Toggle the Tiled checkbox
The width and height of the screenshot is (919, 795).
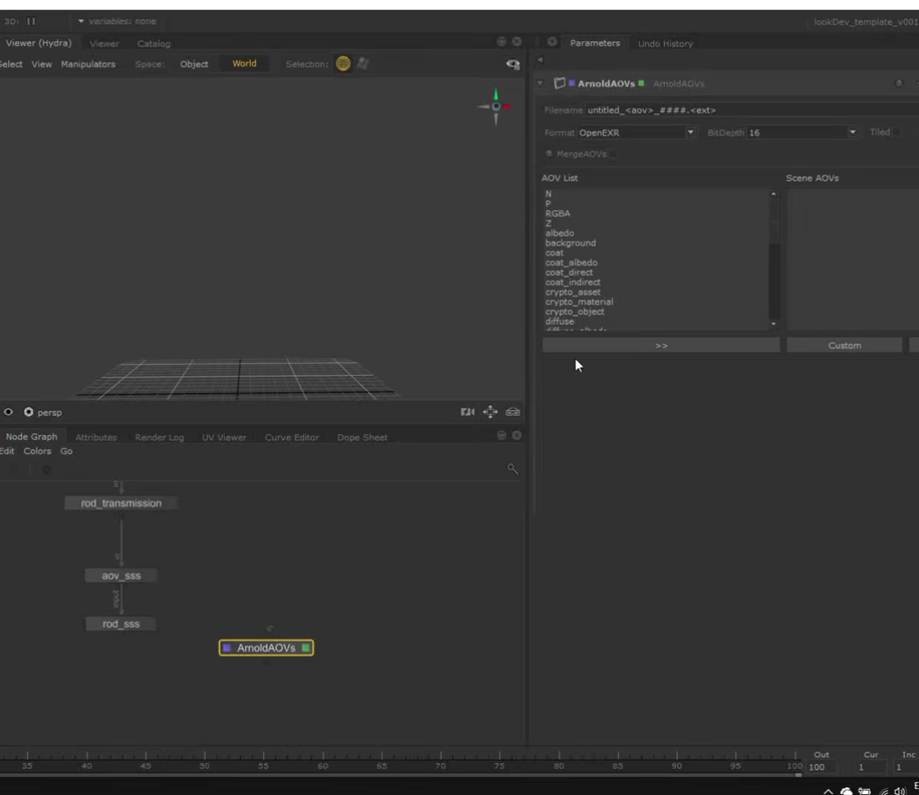click(897, 132)
